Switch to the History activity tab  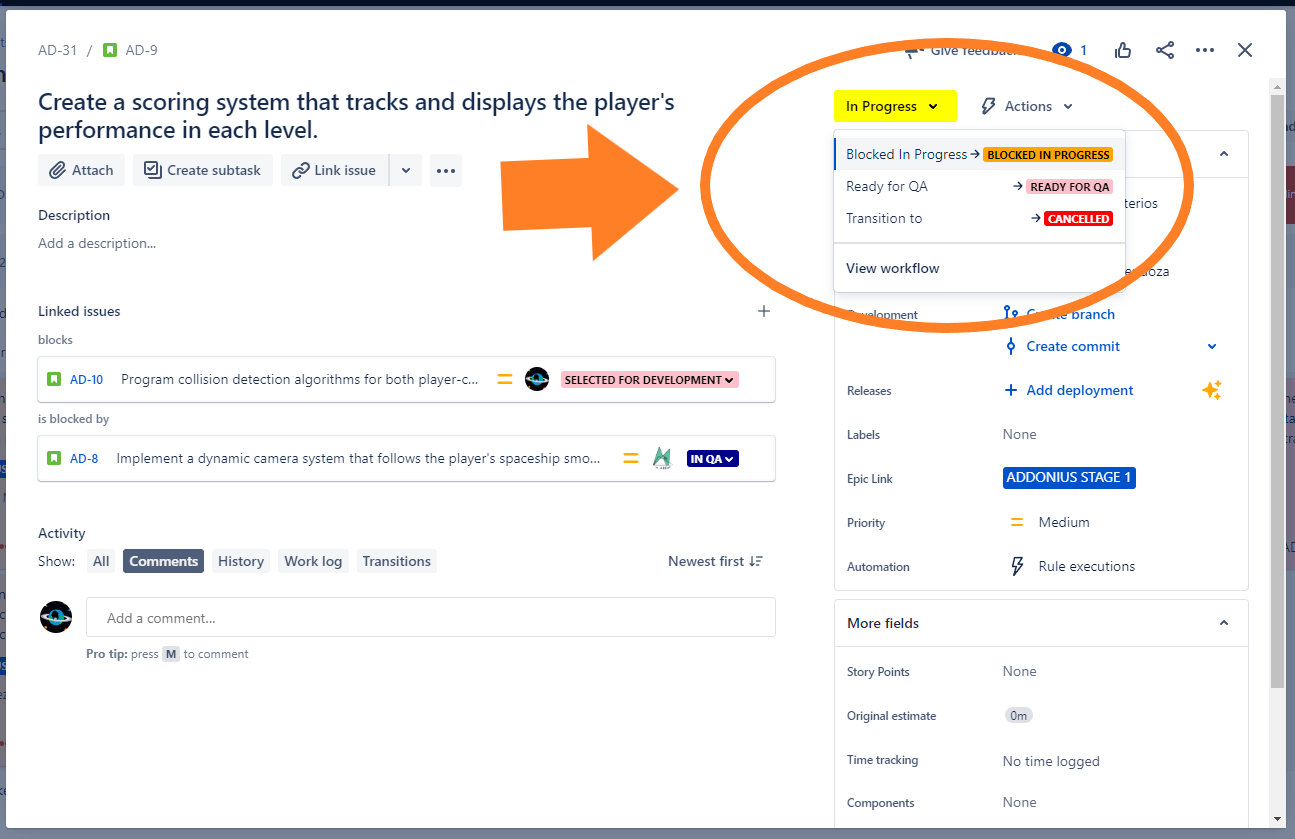coord(241,561)
